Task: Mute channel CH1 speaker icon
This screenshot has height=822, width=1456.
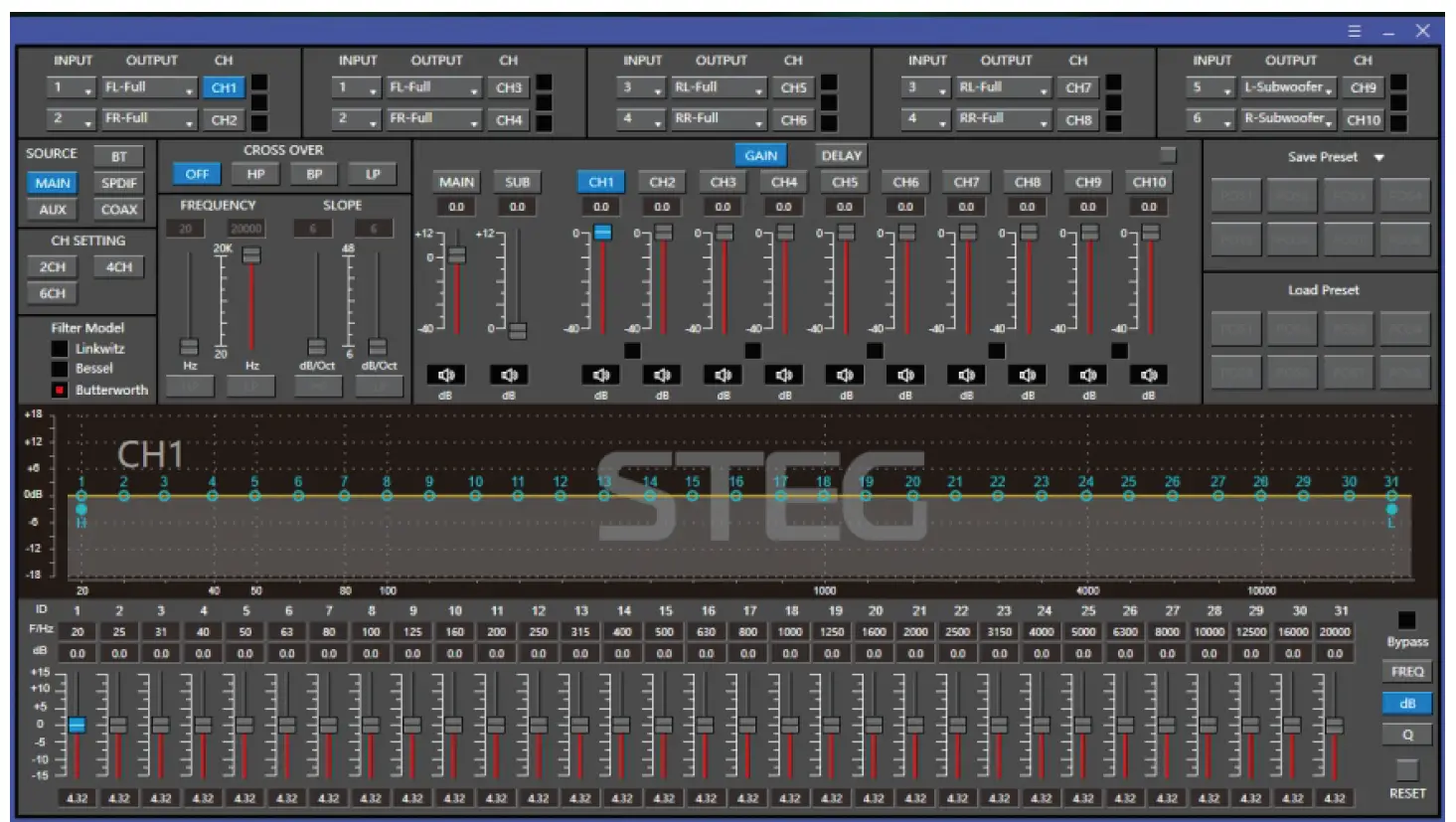Action: pos(600,375)
